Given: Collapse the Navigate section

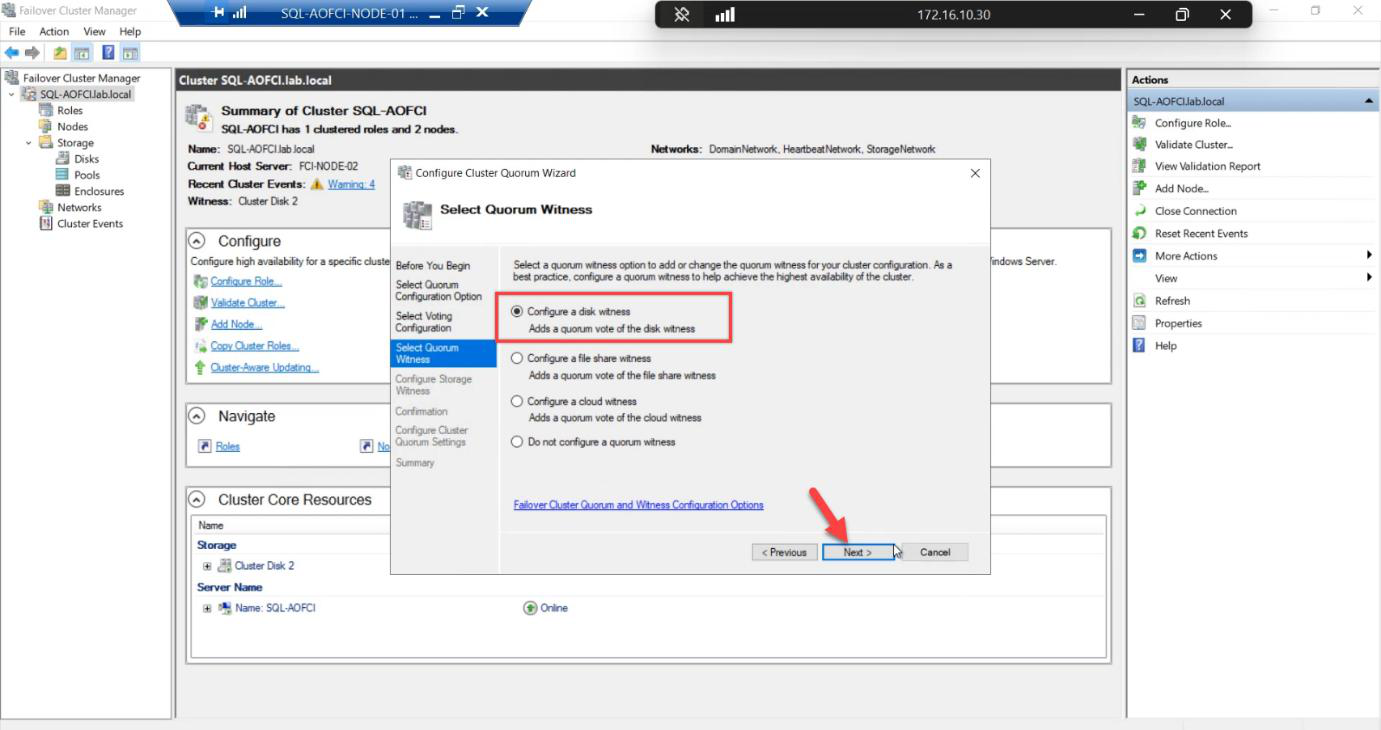Looking at the screenshot, I should (x=198, y=416).
